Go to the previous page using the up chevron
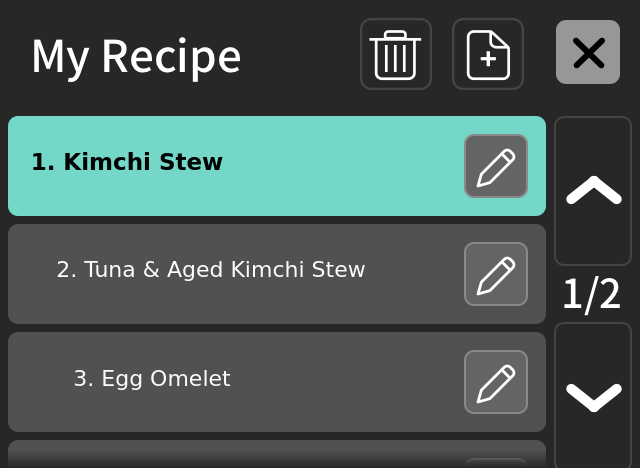The height and width of the screenshot is (468, 640). click(x=593, y=190)
